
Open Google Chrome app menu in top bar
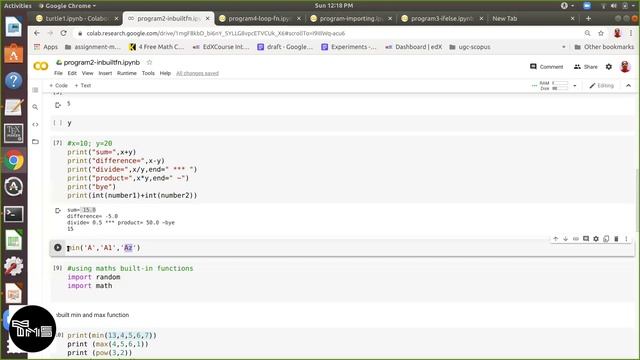tap(67, 6)
